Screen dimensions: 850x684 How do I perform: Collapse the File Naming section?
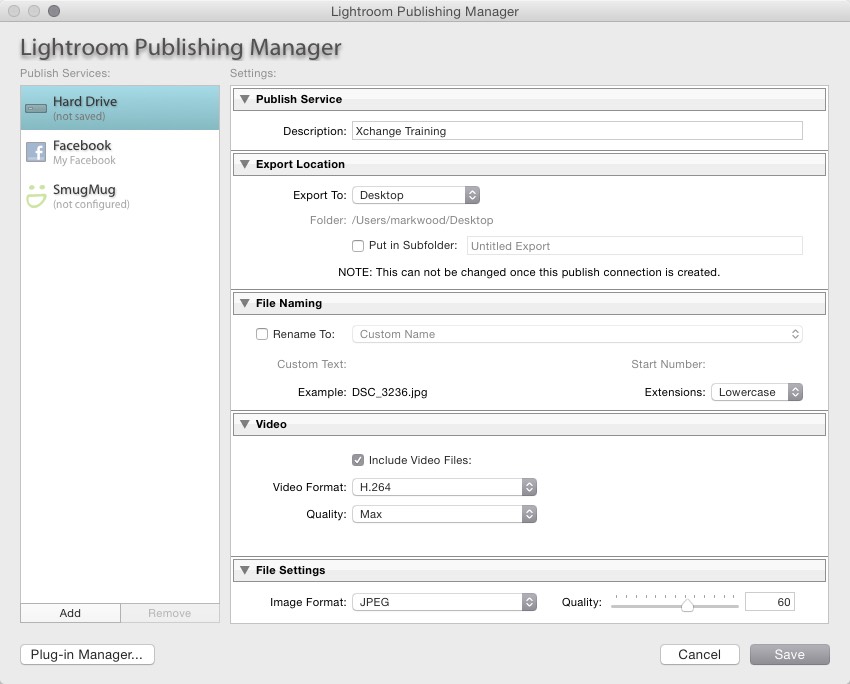pos(245,304)
